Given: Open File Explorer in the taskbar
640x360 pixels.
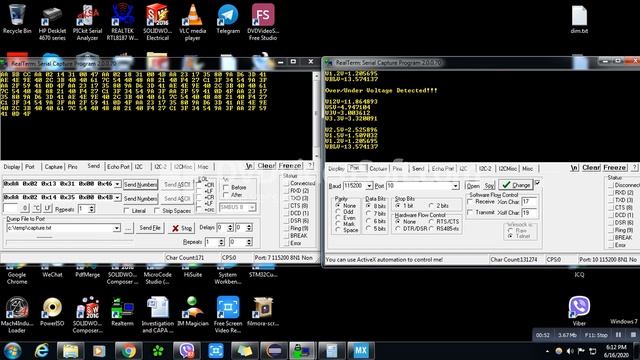Looking at the screenshot, I should point(70,351).
